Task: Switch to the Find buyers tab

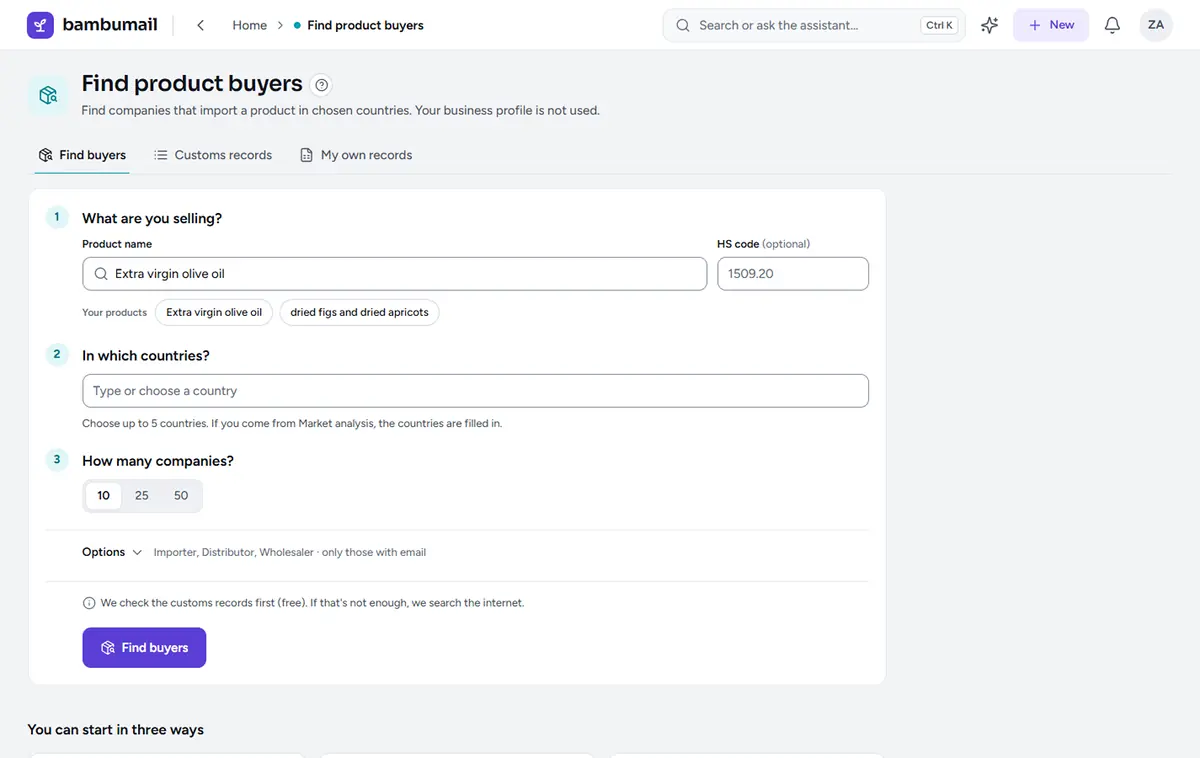Action: pos(82,155)
